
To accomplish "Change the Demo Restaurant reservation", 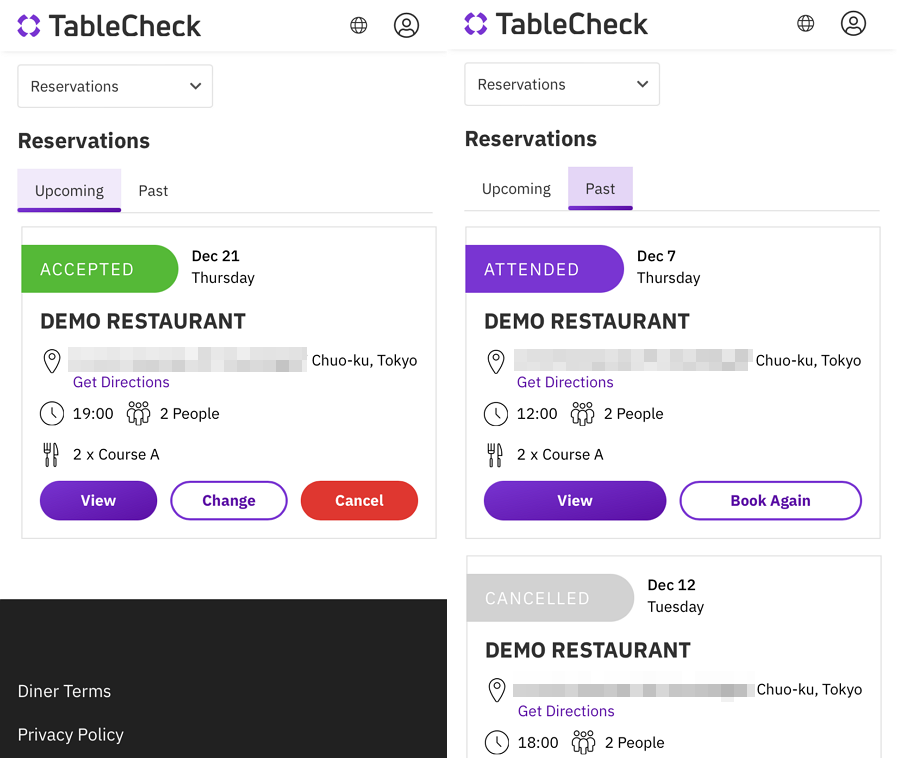I will [228, 500].
